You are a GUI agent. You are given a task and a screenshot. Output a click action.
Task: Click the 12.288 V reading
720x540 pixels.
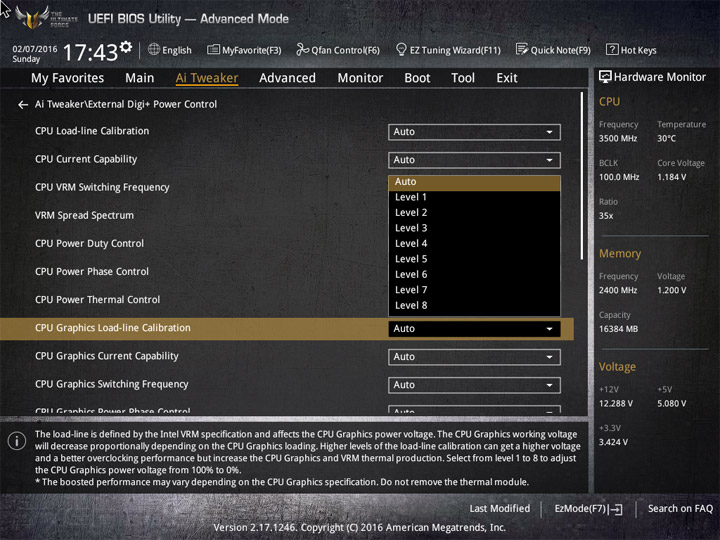[x=616, y=404]
